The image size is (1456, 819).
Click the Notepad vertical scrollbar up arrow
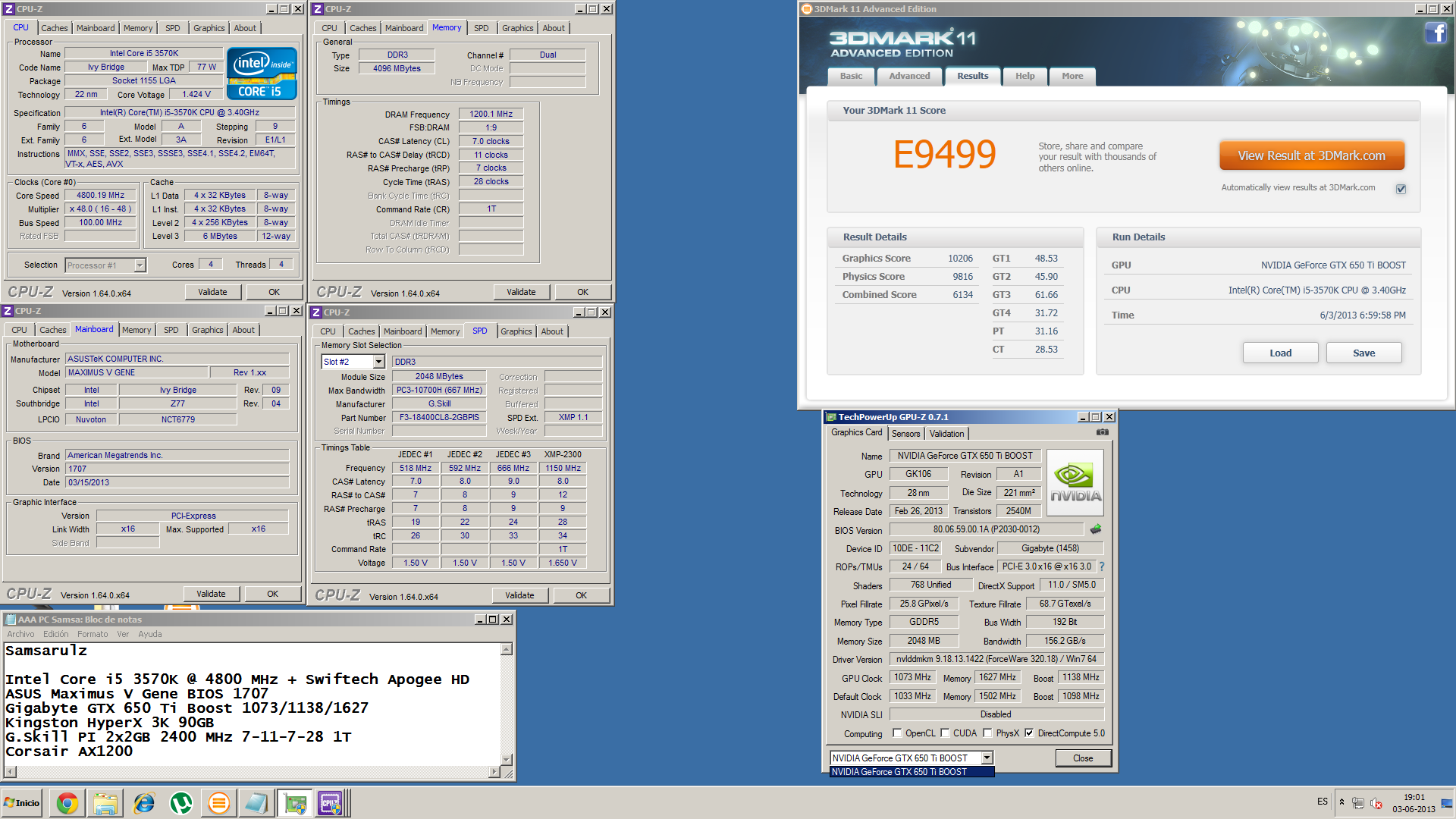point(507,649)
